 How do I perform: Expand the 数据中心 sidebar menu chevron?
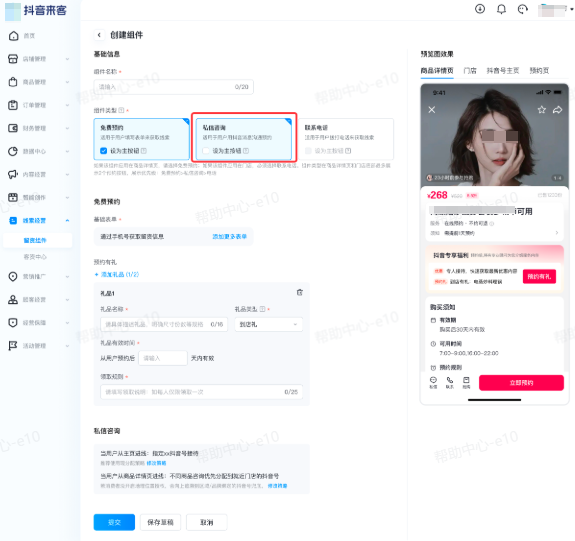[x=67, y=151]
